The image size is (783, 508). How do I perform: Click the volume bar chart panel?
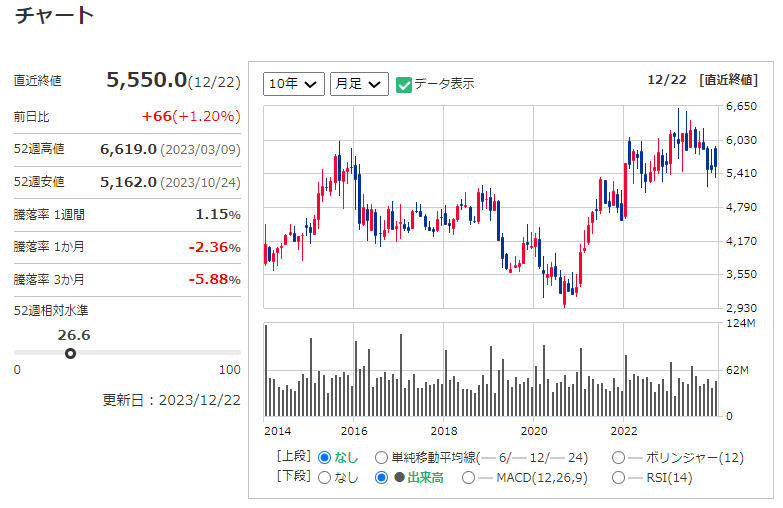click(490, 370)
